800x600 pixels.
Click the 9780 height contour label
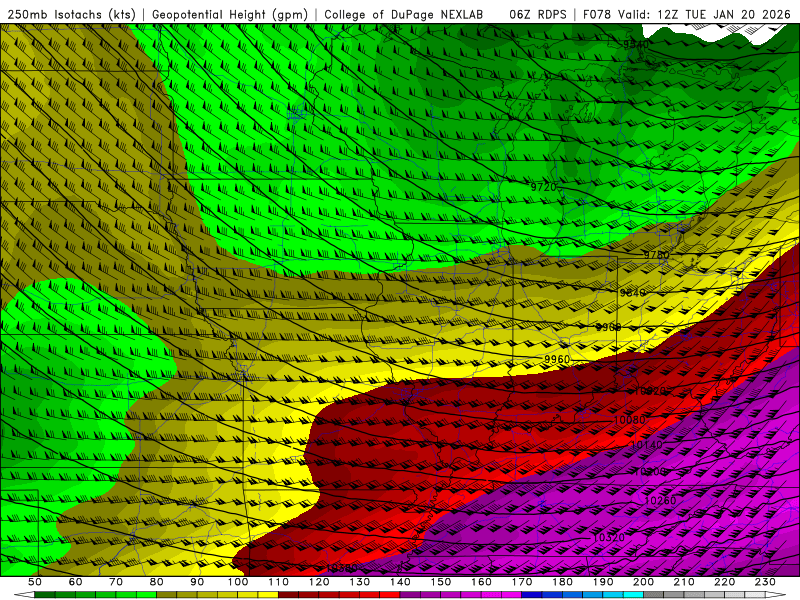click(x=656, y=255)
